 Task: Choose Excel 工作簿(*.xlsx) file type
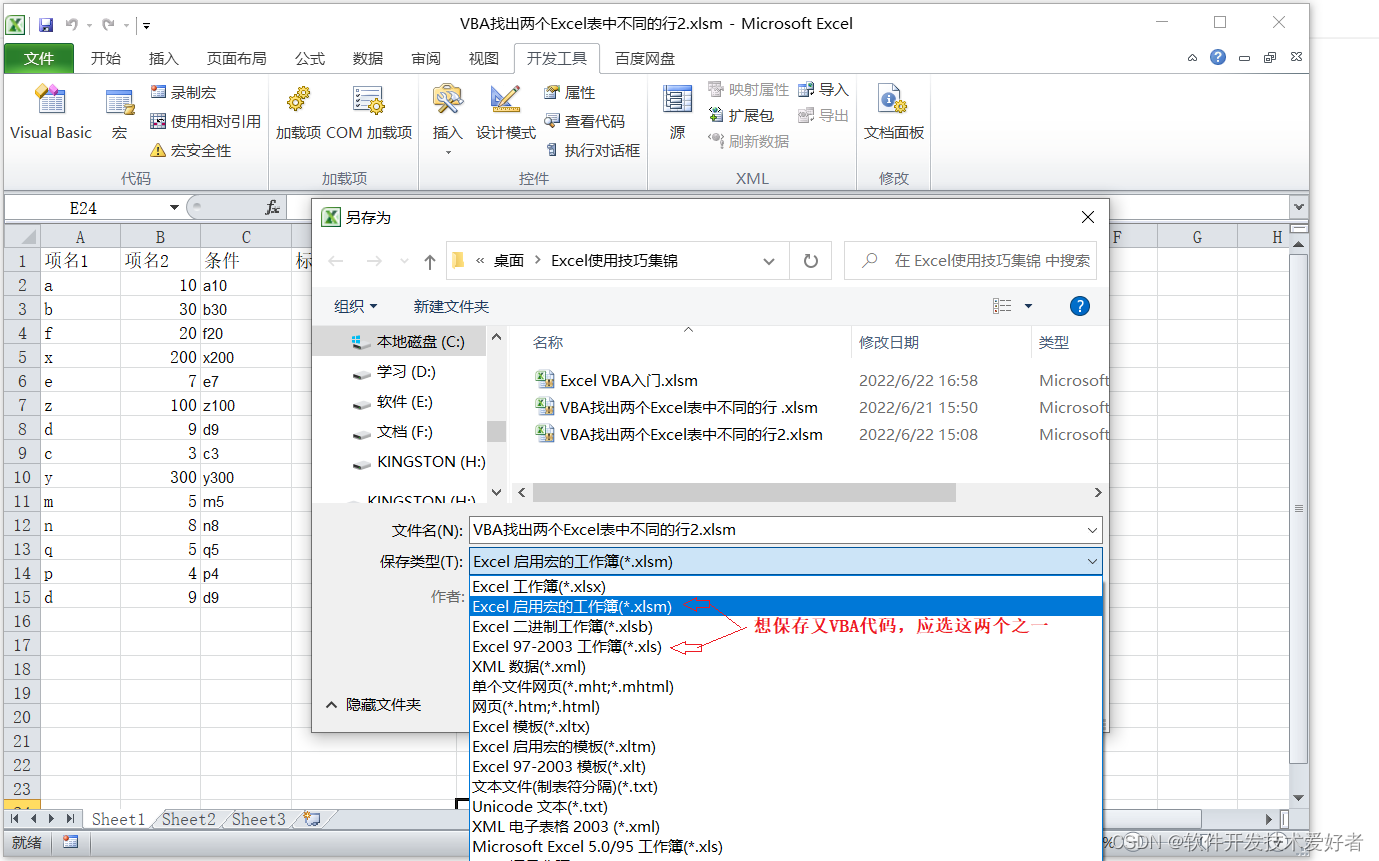pyautogui.click(x=786, y=586)
